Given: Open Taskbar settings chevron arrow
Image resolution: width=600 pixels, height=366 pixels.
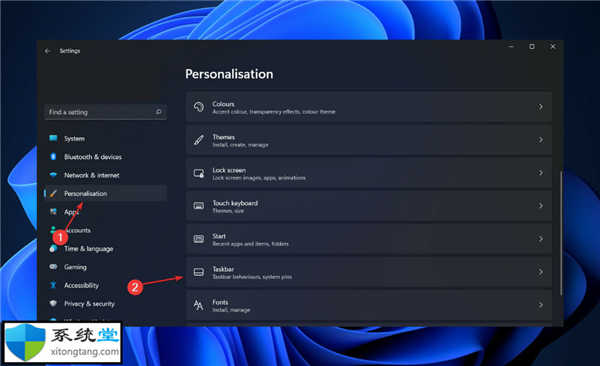Looking at the screenshot, I should click(x=540, y=272).
